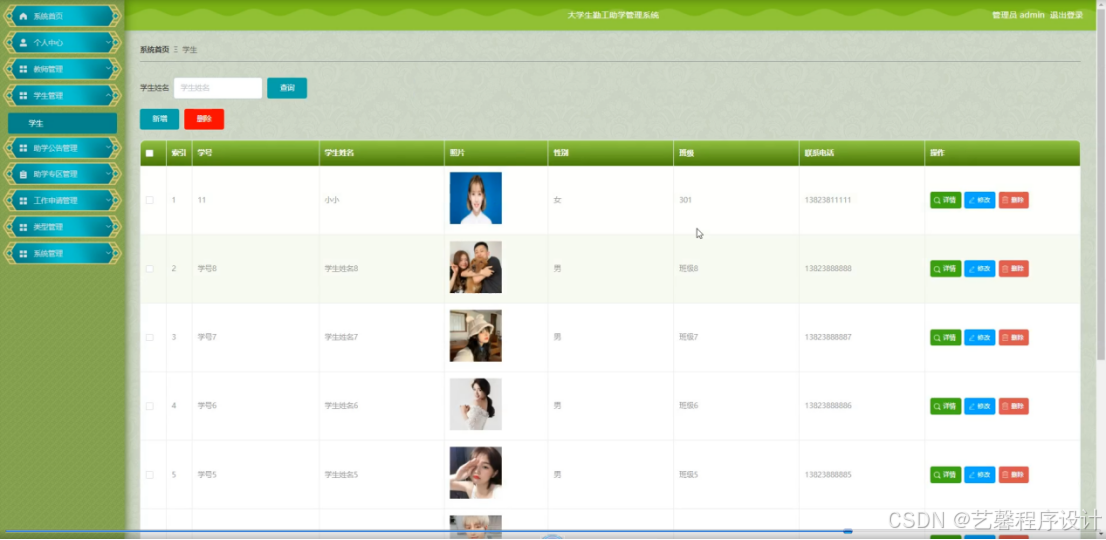Click 删除 for the 学号5 row

pos(1014,475)
